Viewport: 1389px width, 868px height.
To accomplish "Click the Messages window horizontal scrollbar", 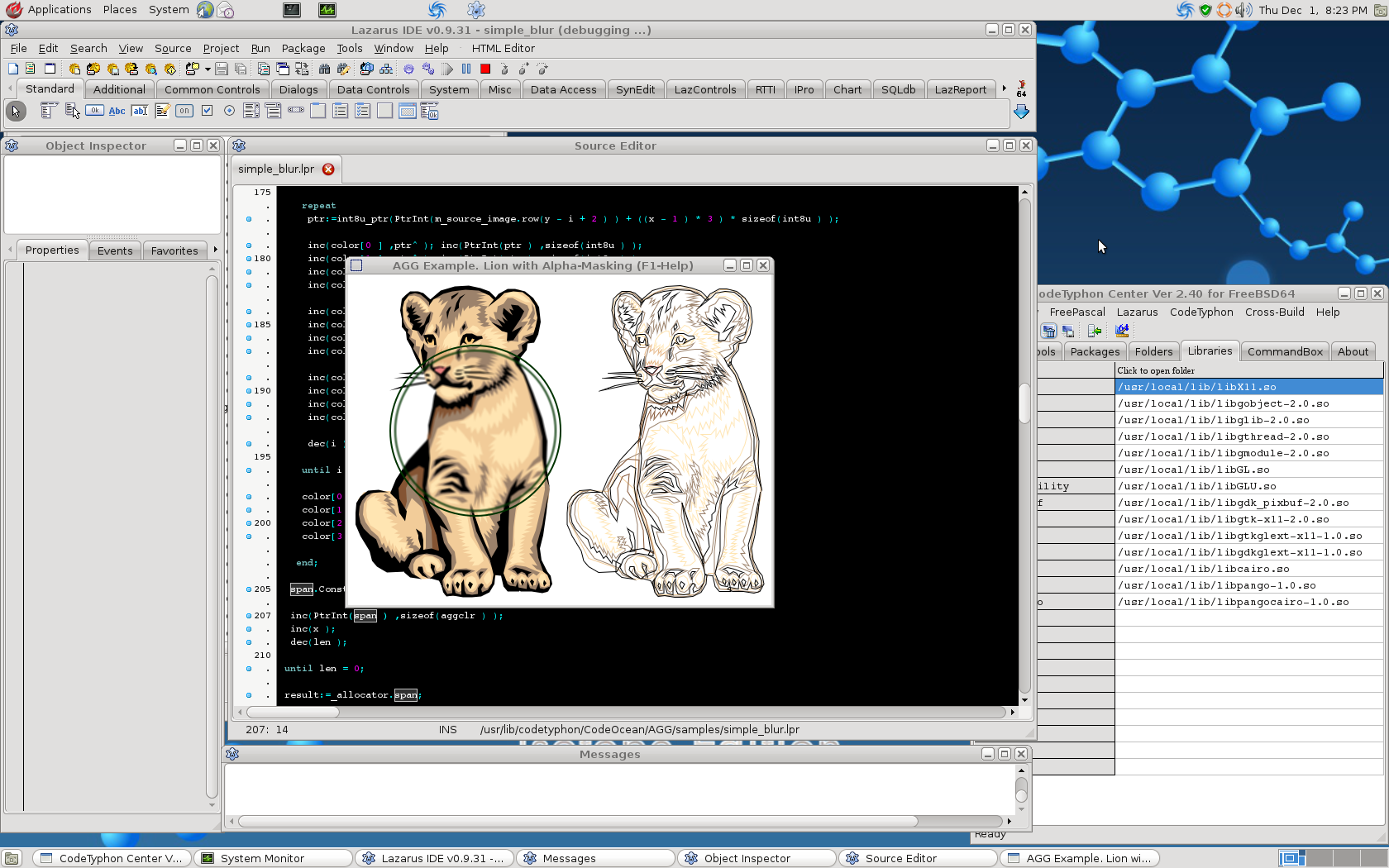I will (x=578, y=821).
